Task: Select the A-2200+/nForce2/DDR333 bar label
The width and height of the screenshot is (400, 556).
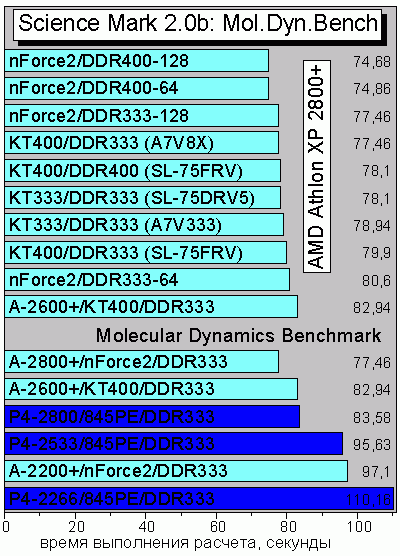Action: [118, 471]
